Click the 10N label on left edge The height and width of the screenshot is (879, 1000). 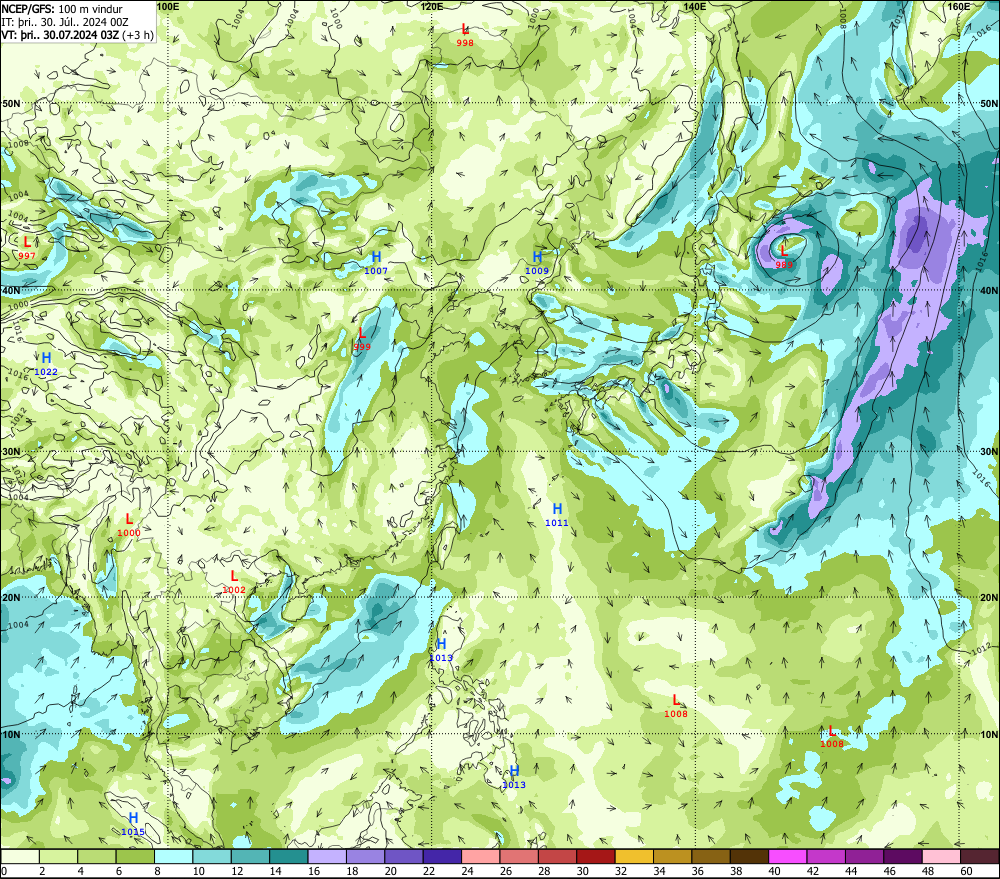coord(11,734)
